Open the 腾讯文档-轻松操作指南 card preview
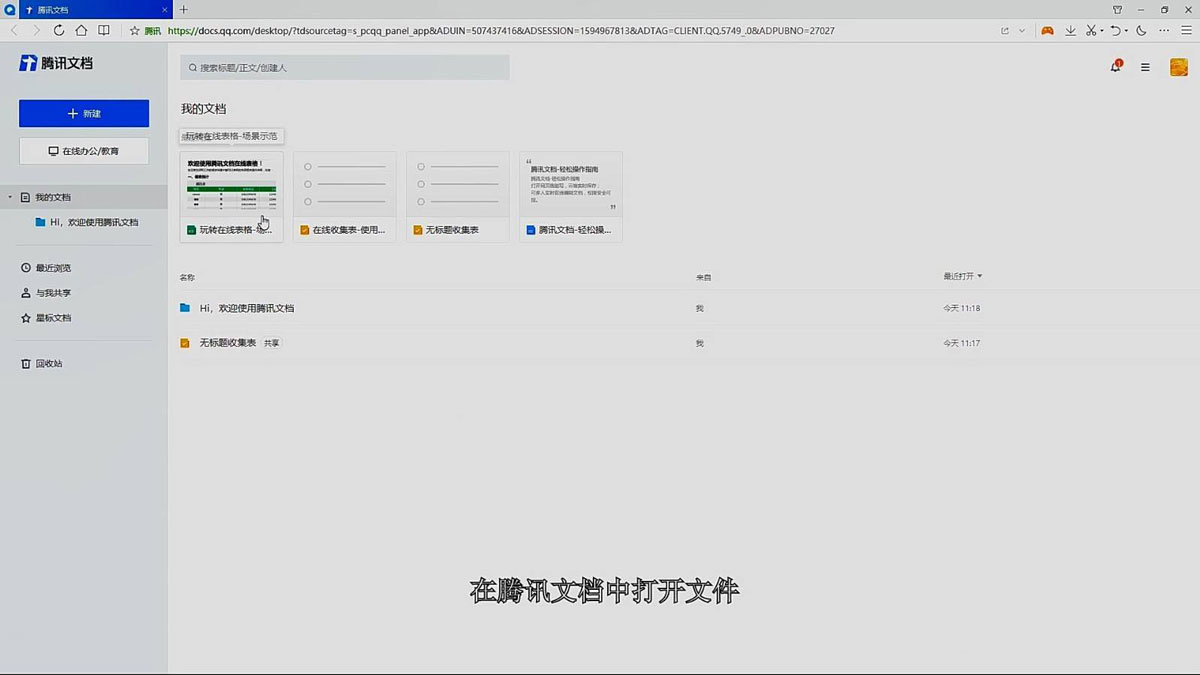Screen dimensions: 1200x675 pos(571,185)
